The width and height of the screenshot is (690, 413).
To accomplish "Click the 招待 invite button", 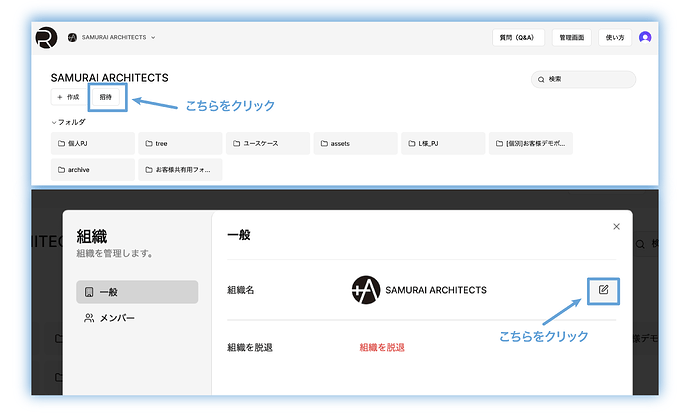I will coord(106,97).
